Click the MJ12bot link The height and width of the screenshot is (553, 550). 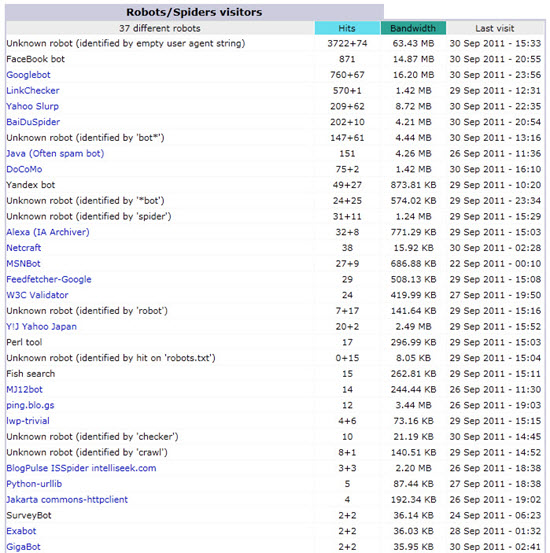(x=24, y=389)
